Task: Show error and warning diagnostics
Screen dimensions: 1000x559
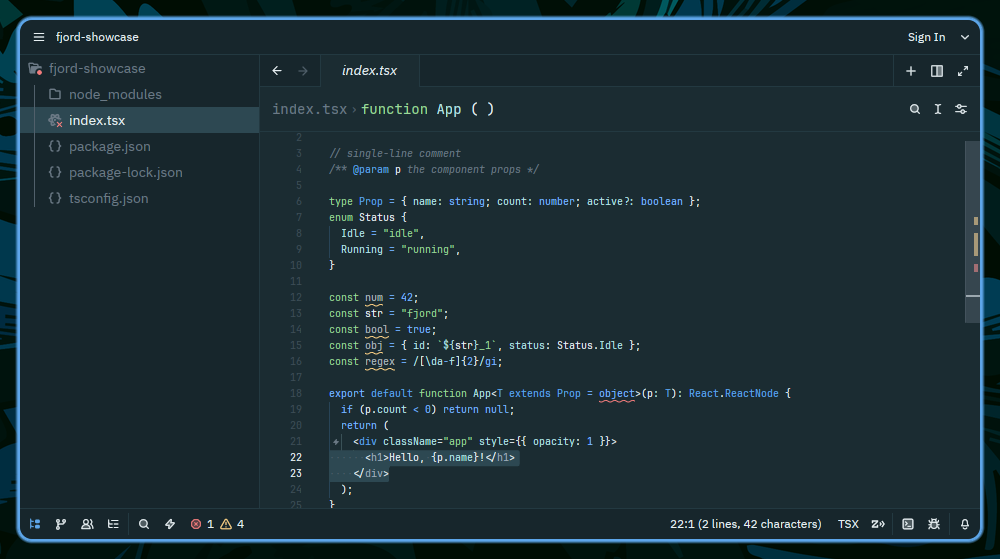Action: (217, 524)
